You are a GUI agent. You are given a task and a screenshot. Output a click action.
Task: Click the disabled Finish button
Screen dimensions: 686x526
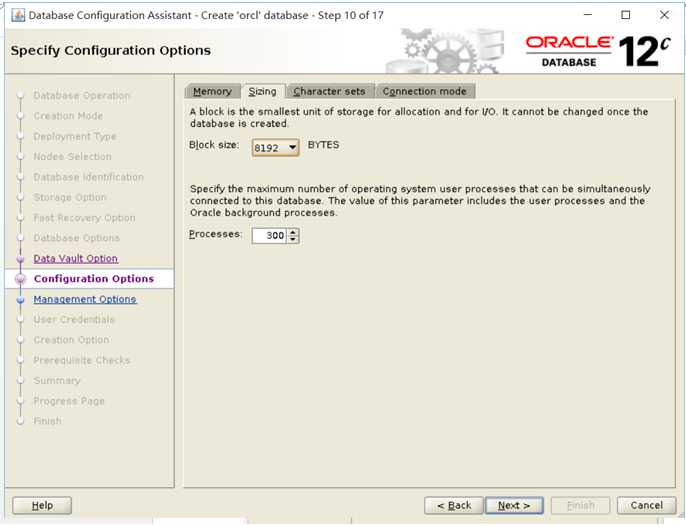point(580,505)
